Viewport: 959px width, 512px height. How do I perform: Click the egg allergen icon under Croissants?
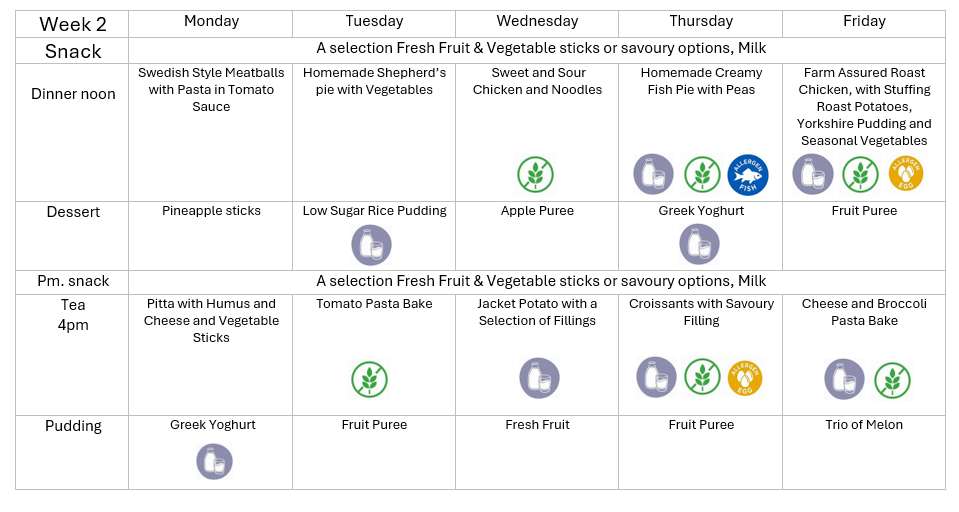point(745,378)
